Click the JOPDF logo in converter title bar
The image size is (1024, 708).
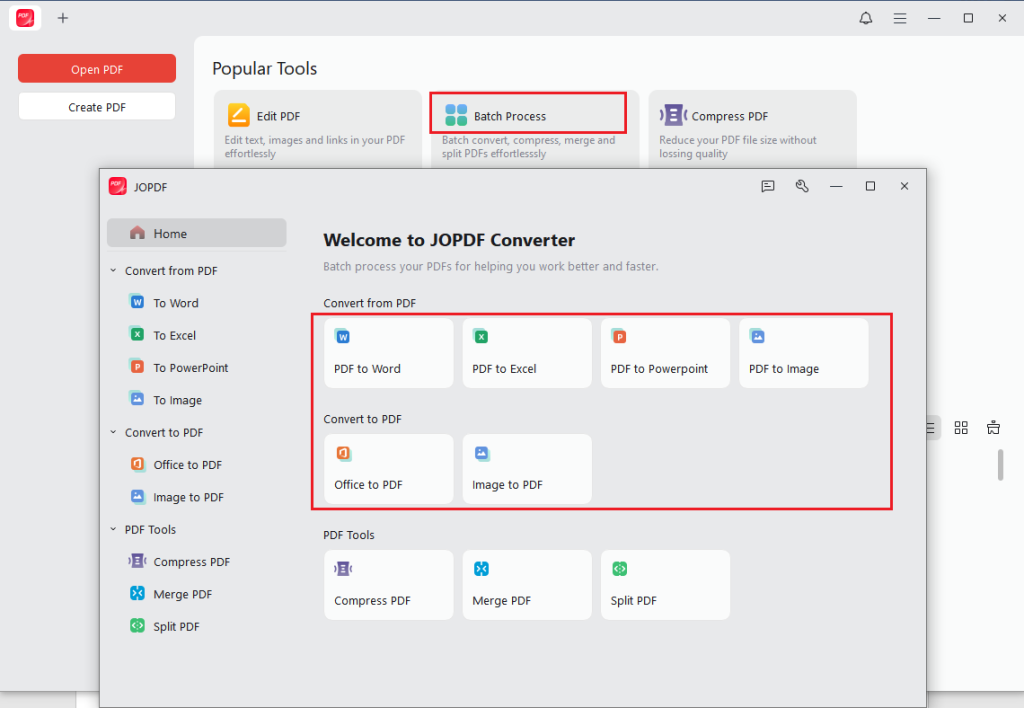(x=118, y=186)
